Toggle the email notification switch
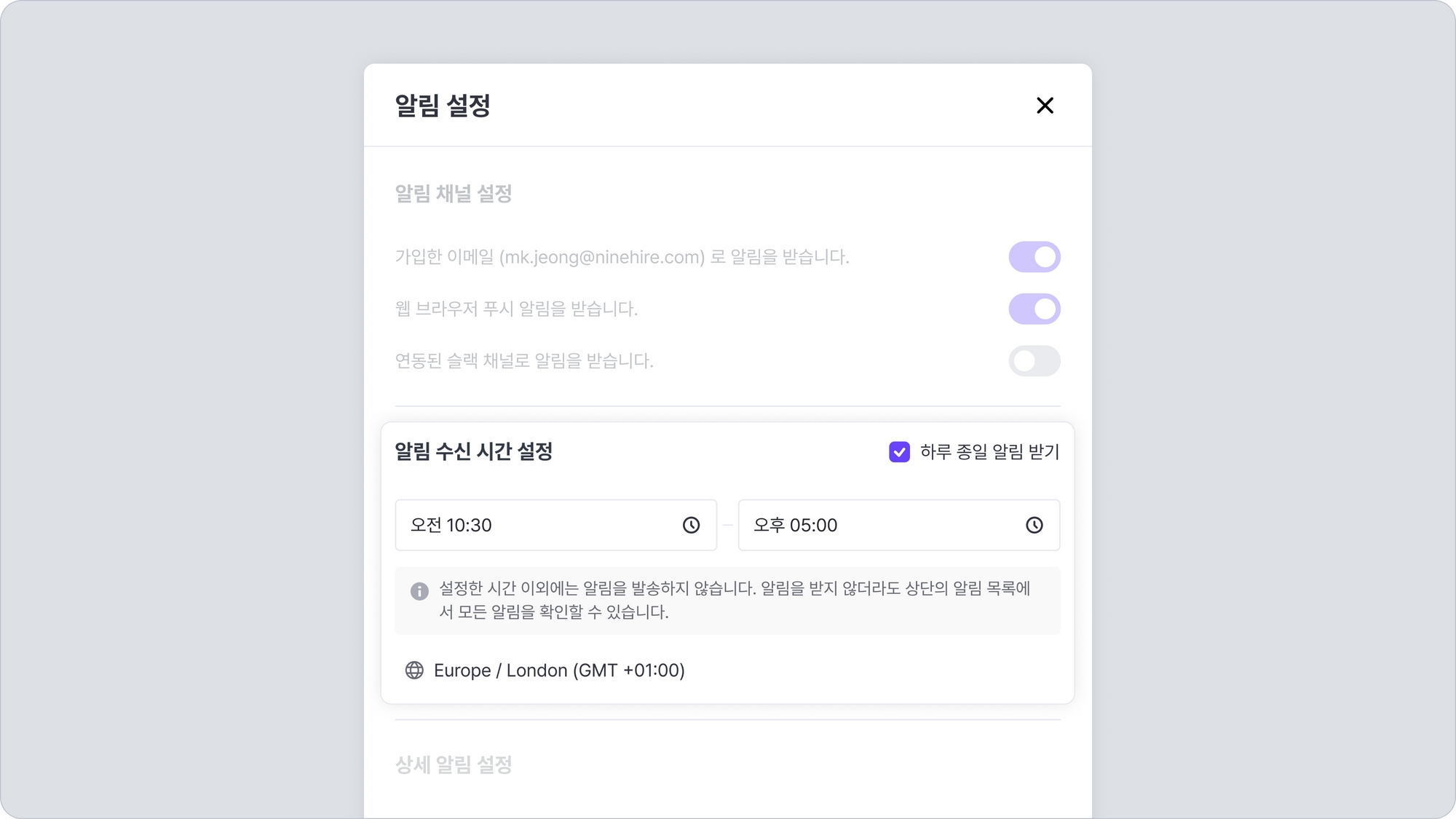 coord(1034,257)
